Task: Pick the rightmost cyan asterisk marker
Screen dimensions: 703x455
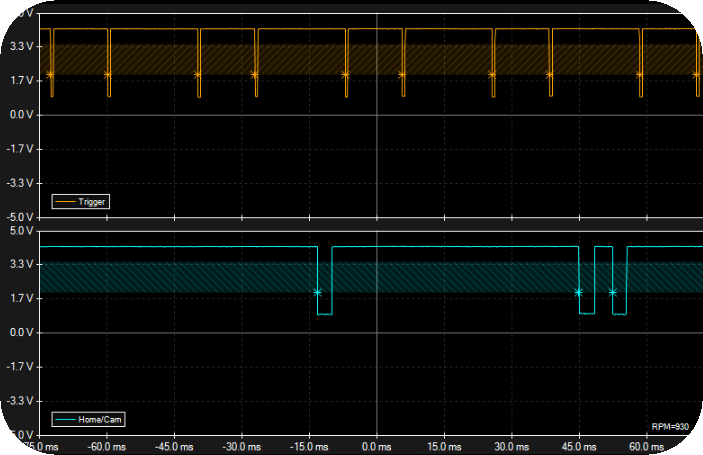Action: (612, 292)
